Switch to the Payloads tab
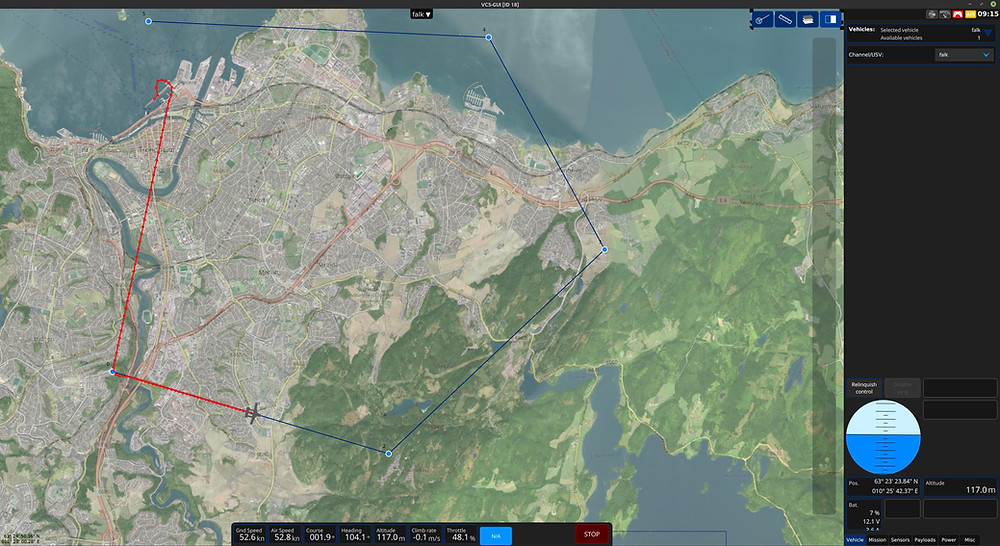Screen dimensions: 1000x546 (x=924, y=540)
